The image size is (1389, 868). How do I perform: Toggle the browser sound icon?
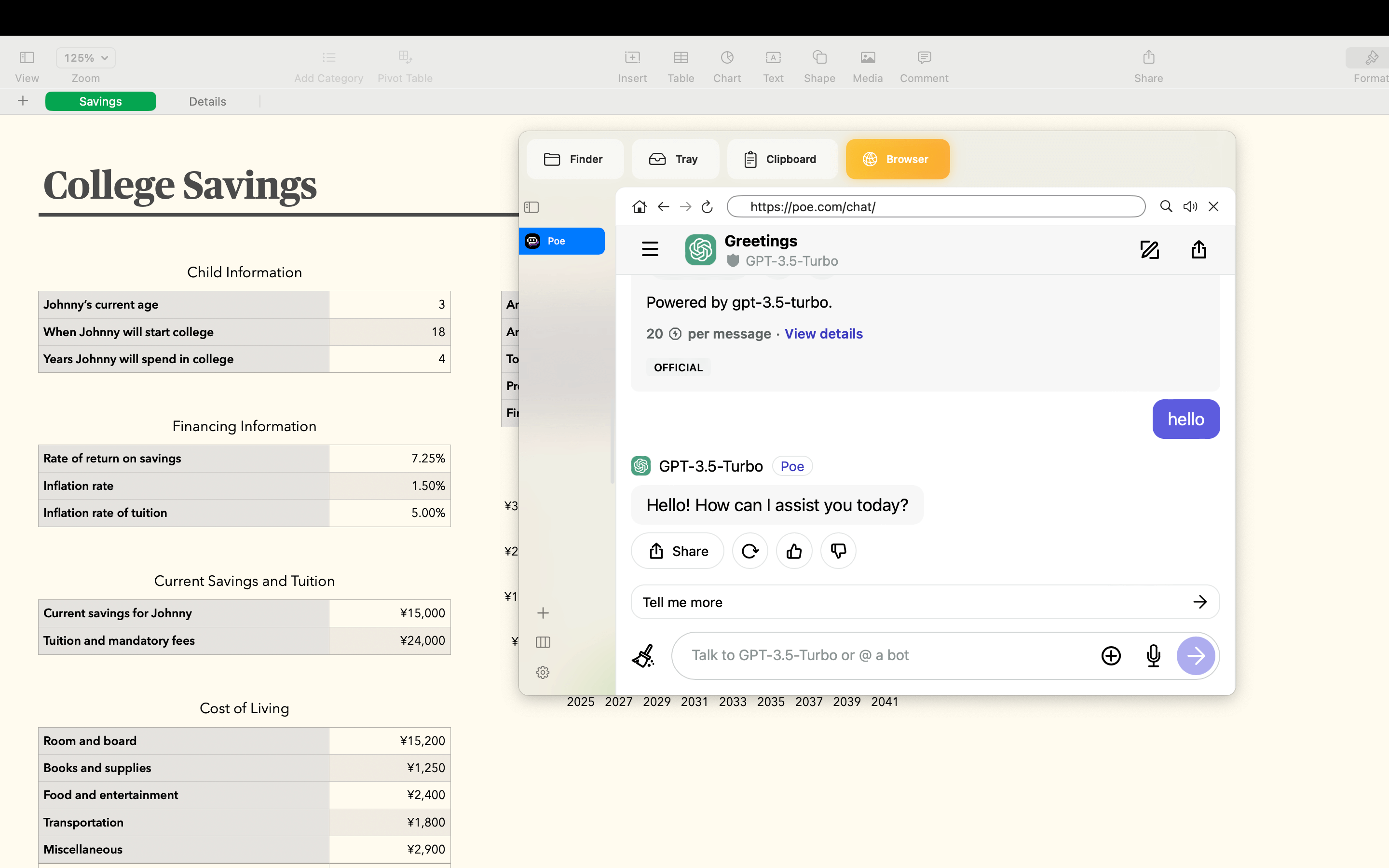pyautogui.click(x=1190, y=206)
